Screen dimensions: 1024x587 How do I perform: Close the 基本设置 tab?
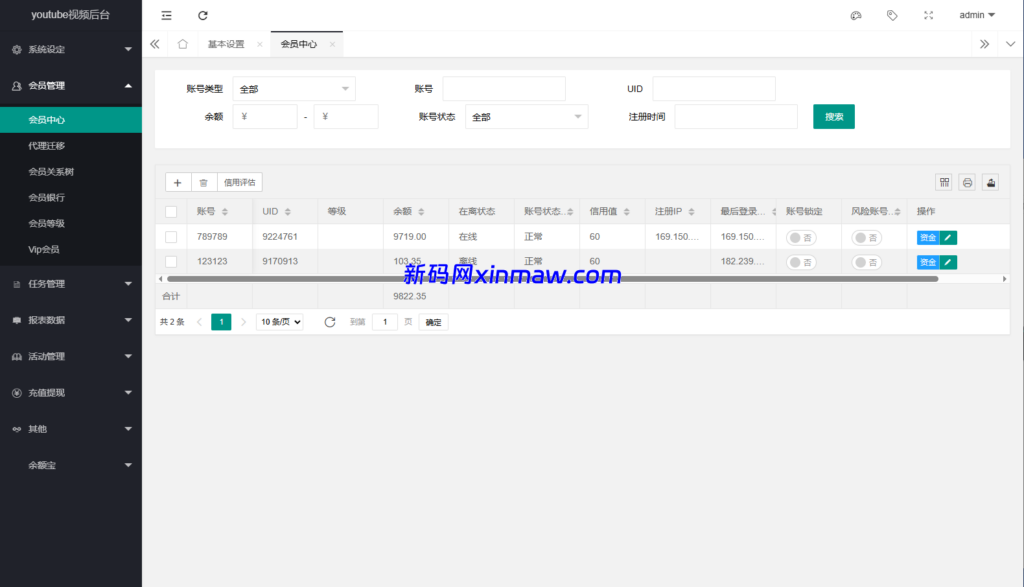tap(260, 44)
